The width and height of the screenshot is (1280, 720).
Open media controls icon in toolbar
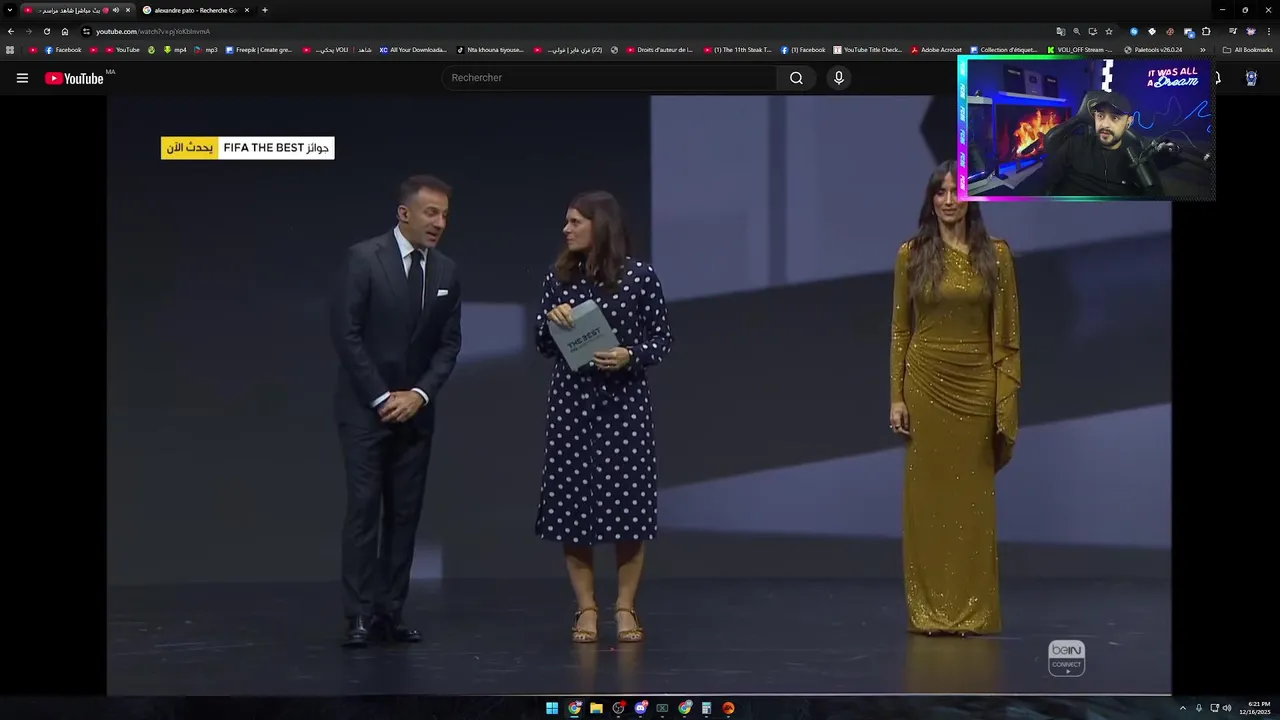click(1233, 31)
